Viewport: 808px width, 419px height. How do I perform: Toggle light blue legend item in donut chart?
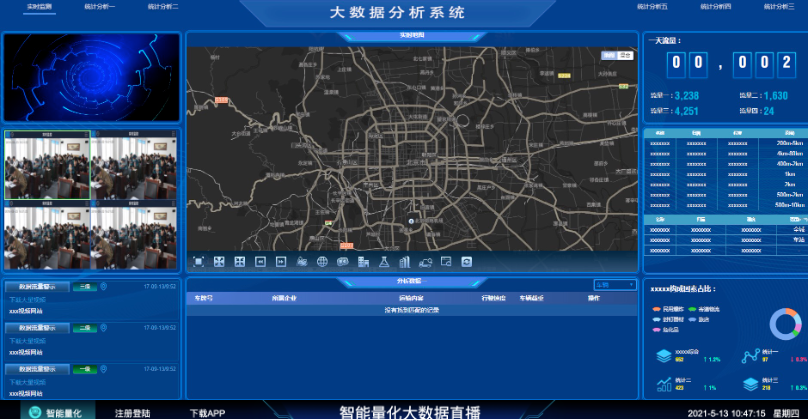[x=668, y=320]
